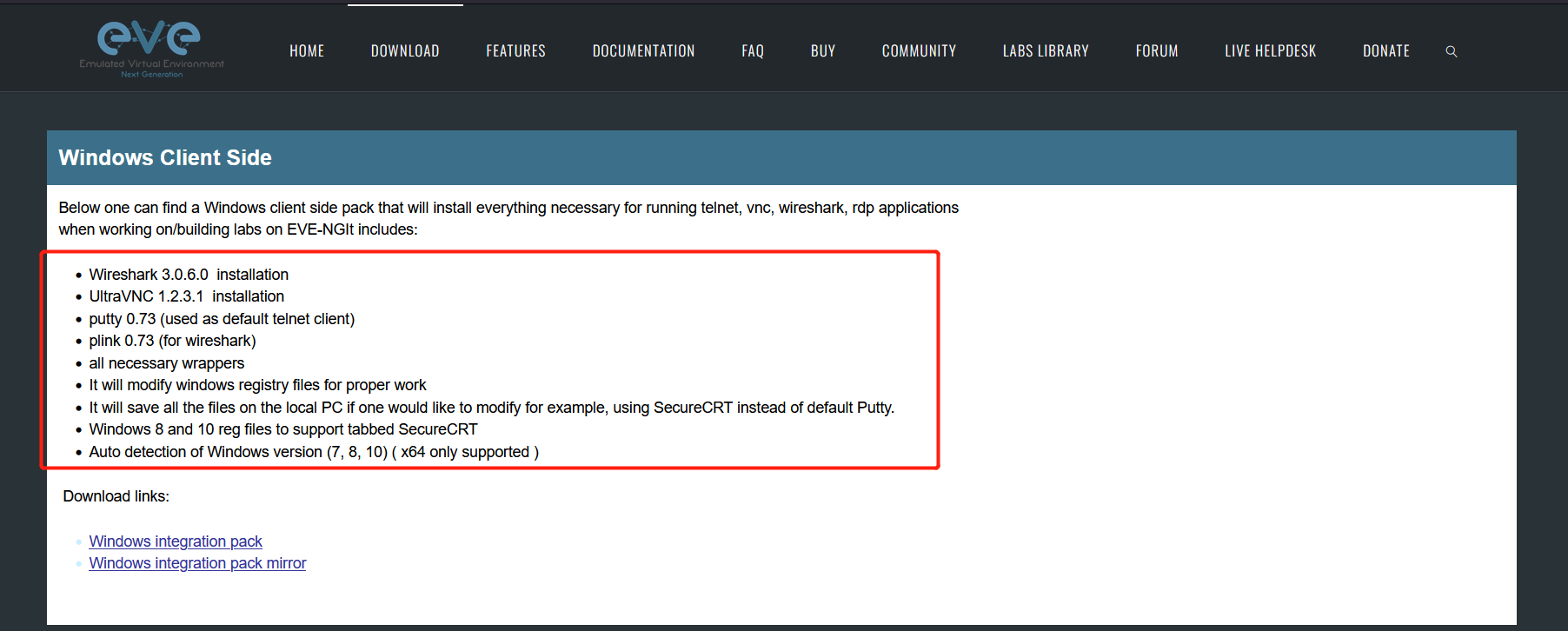Click the plink 0.73 list item
The image size is (1568, 631).
172,341
